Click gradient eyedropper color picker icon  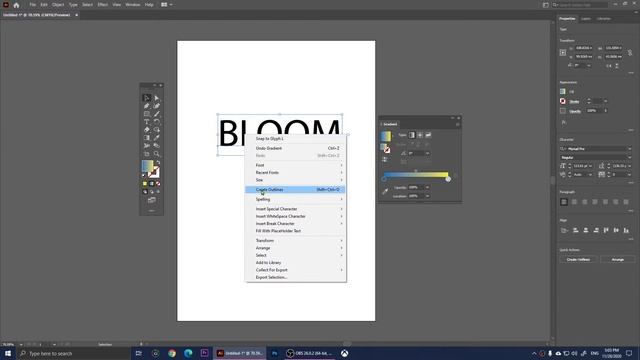pos(385,191)
